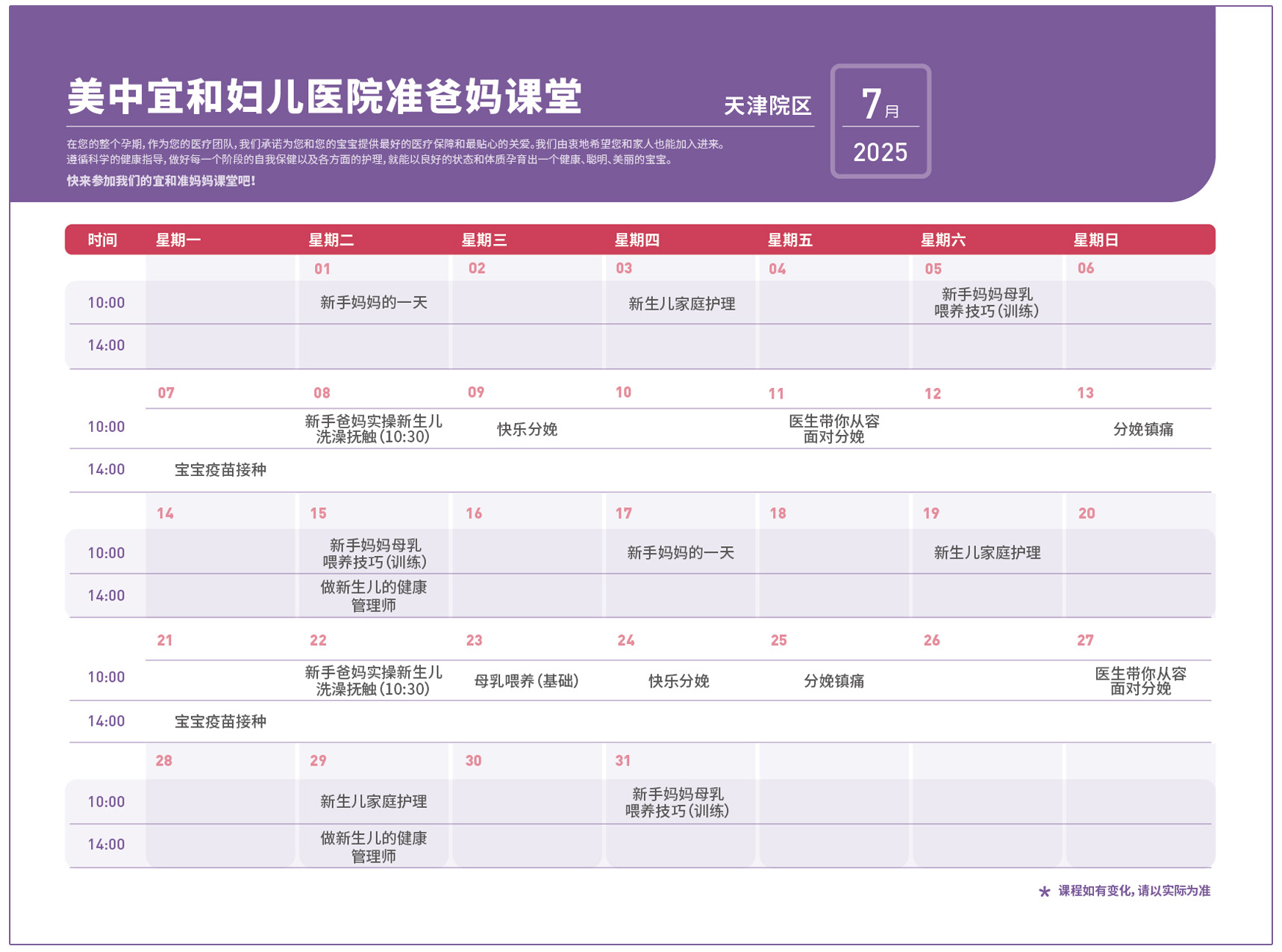
Task: Click the 星期三 column header
Action: [484, 240]
